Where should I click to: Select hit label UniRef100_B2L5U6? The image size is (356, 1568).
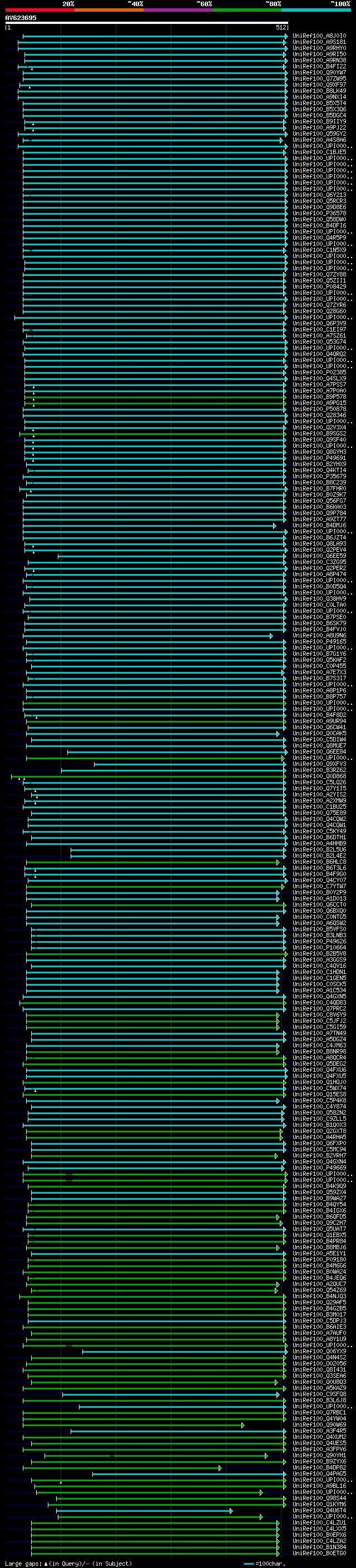[x=319, y=849]
